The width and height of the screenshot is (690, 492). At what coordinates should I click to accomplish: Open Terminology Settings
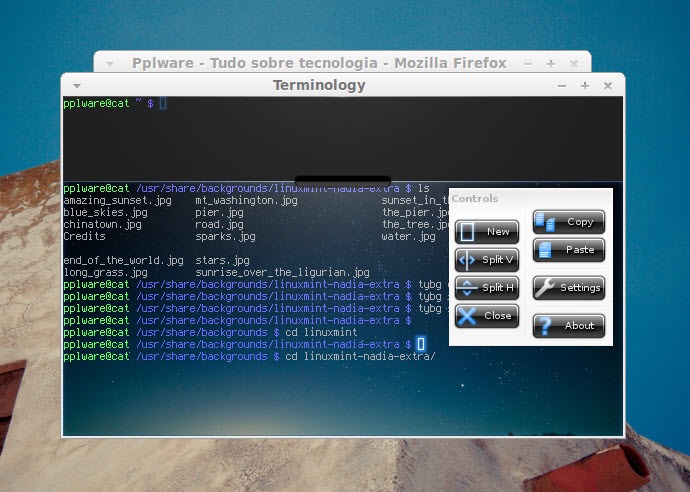pyautogui.click(x=569, y=288)
